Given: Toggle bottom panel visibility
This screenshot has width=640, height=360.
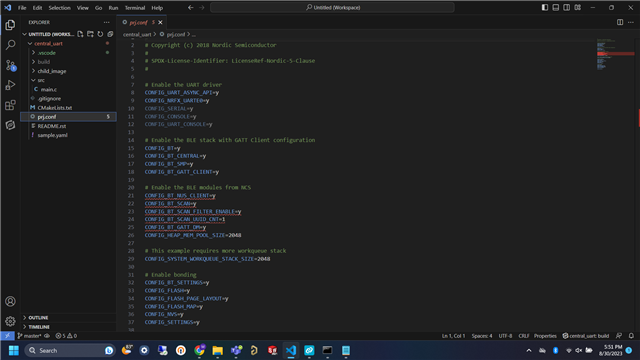Looking at the screenshot, I should coord(556,7).
